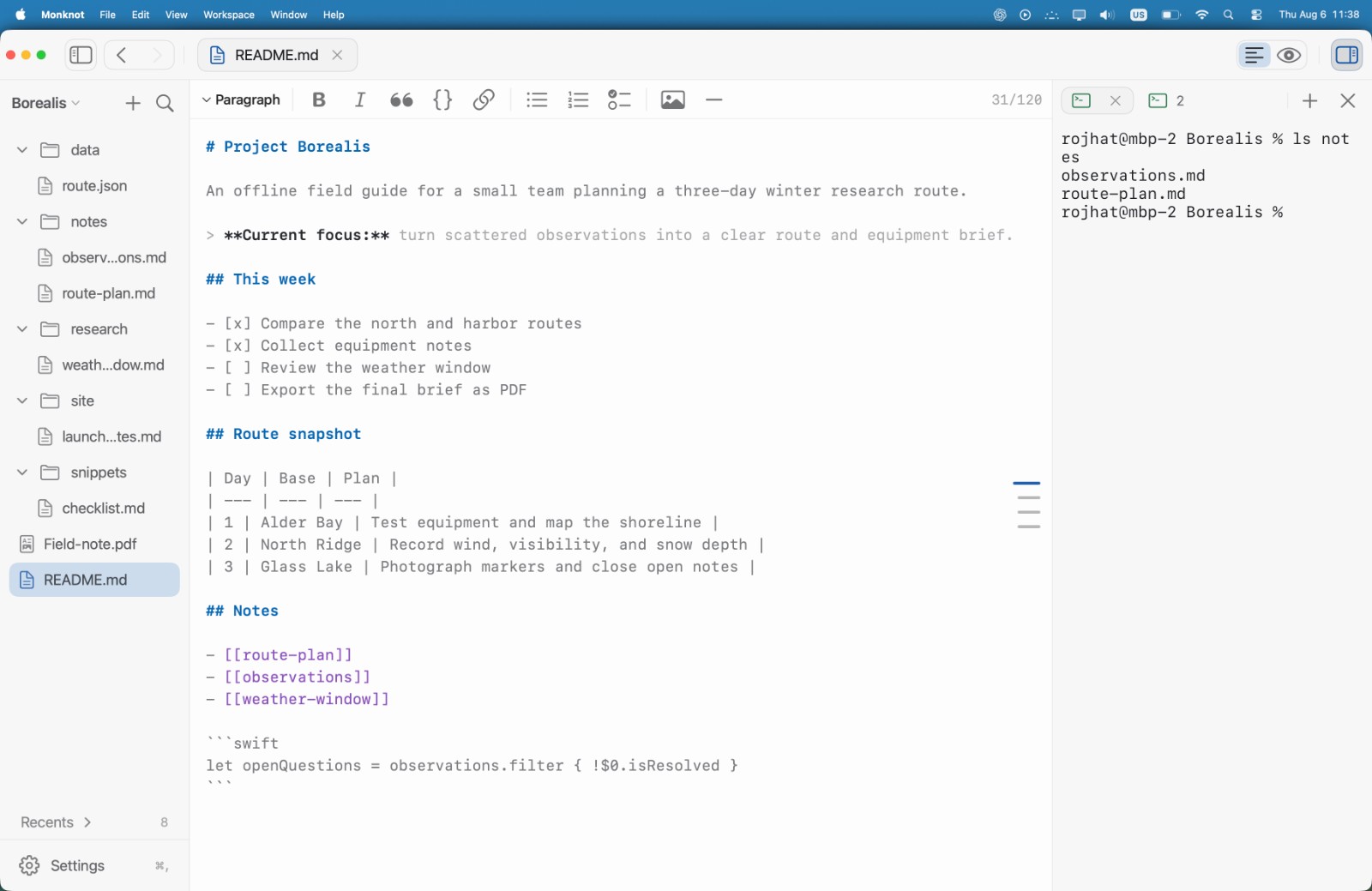Switch to preview eye mode
The image size is (1372, 891).
pyautogui.click(x=1289, y=55)
